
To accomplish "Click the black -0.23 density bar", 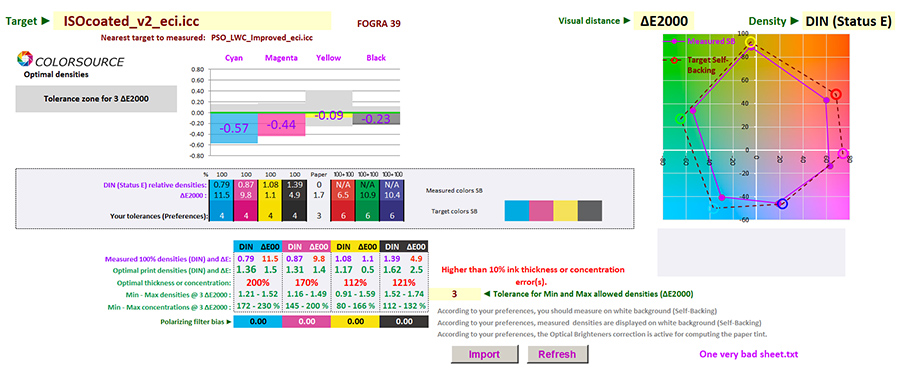I will [x=376, y=118].
